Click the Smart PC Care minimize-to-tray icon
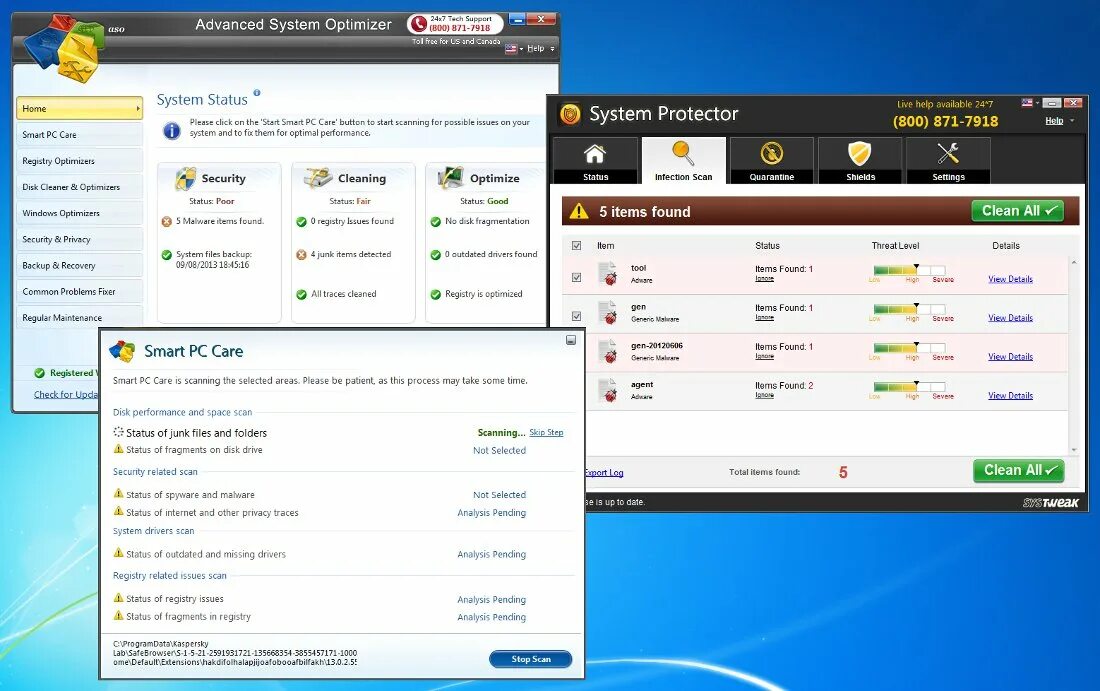 (571, 340)
